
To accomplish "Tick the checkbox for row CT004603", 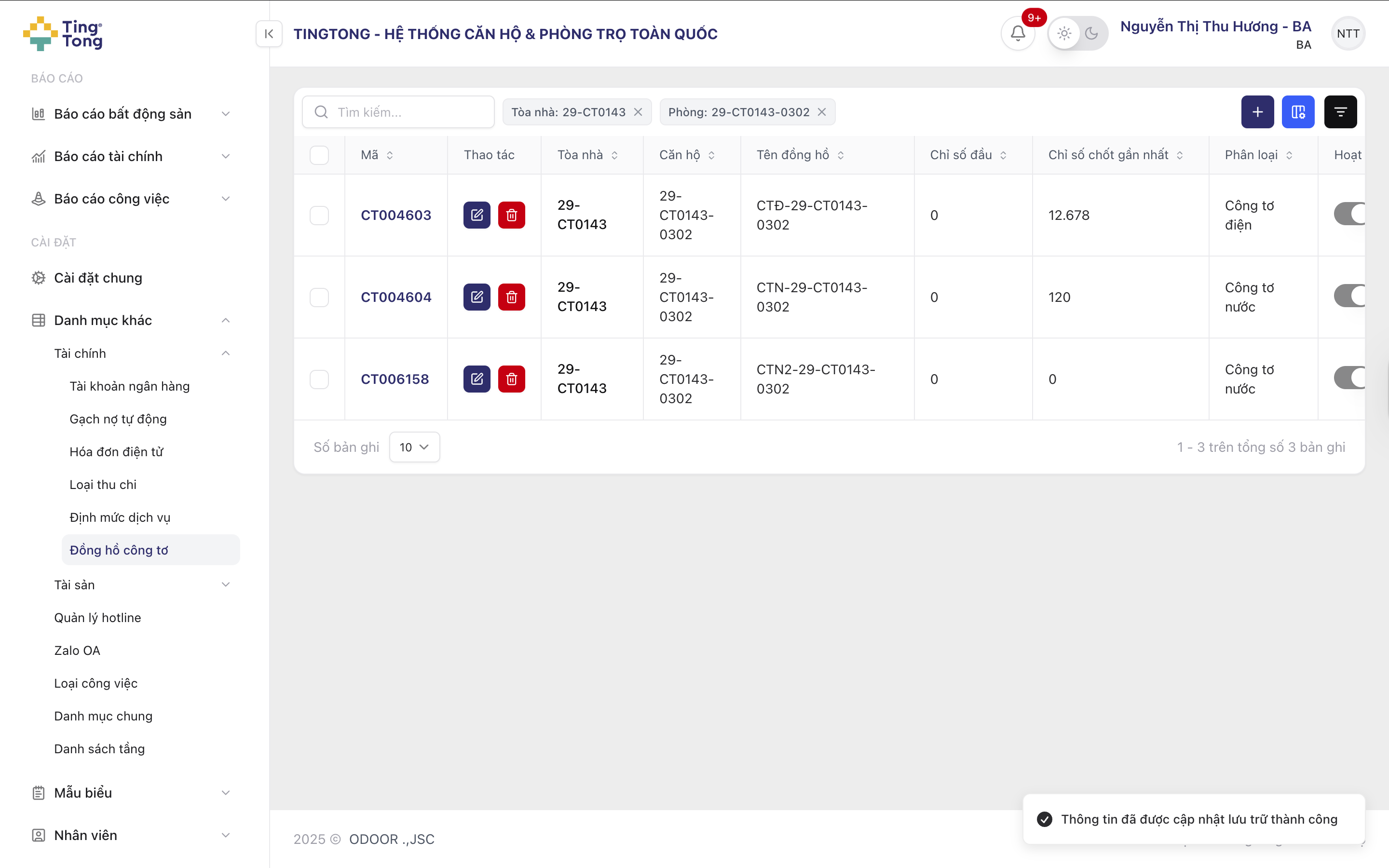I will (319, 215).
